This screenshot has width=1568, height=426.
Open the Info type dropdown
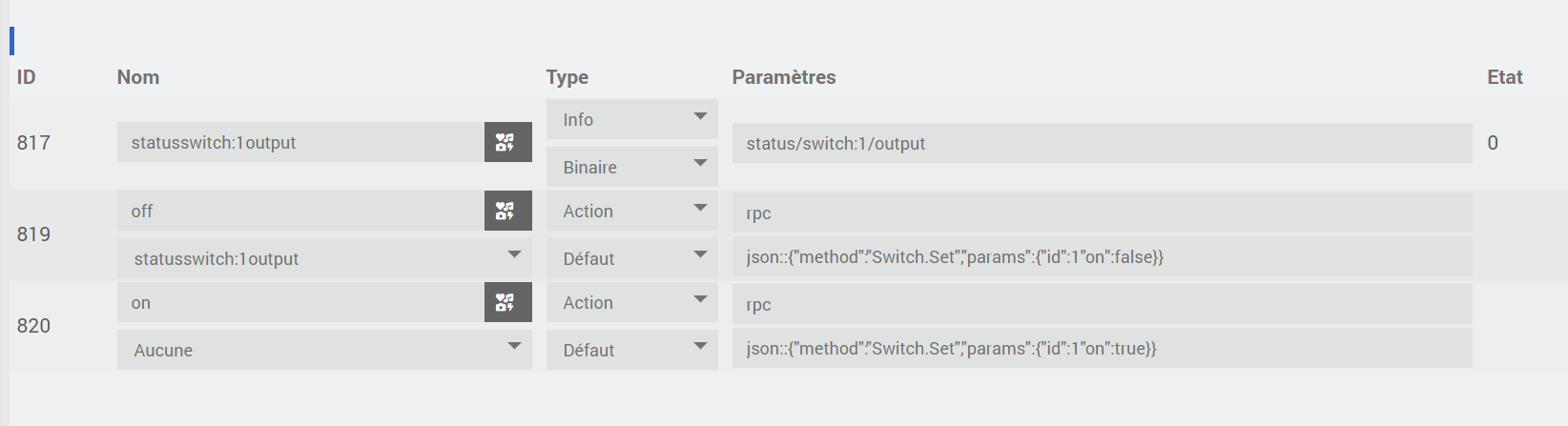(631, 119)
